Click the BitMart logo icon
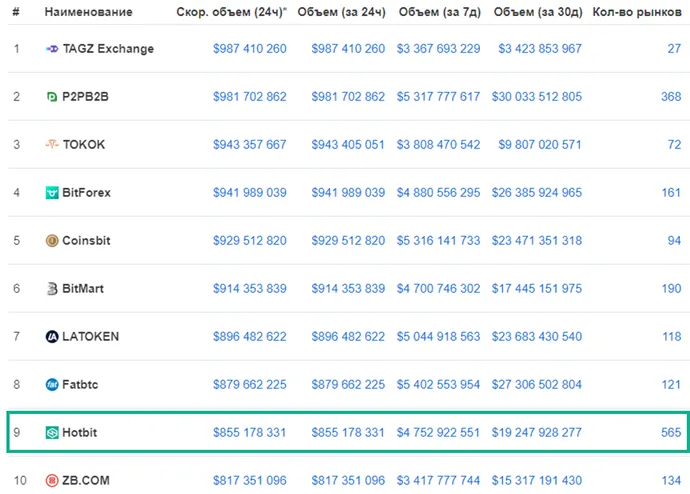 point(52,289)
